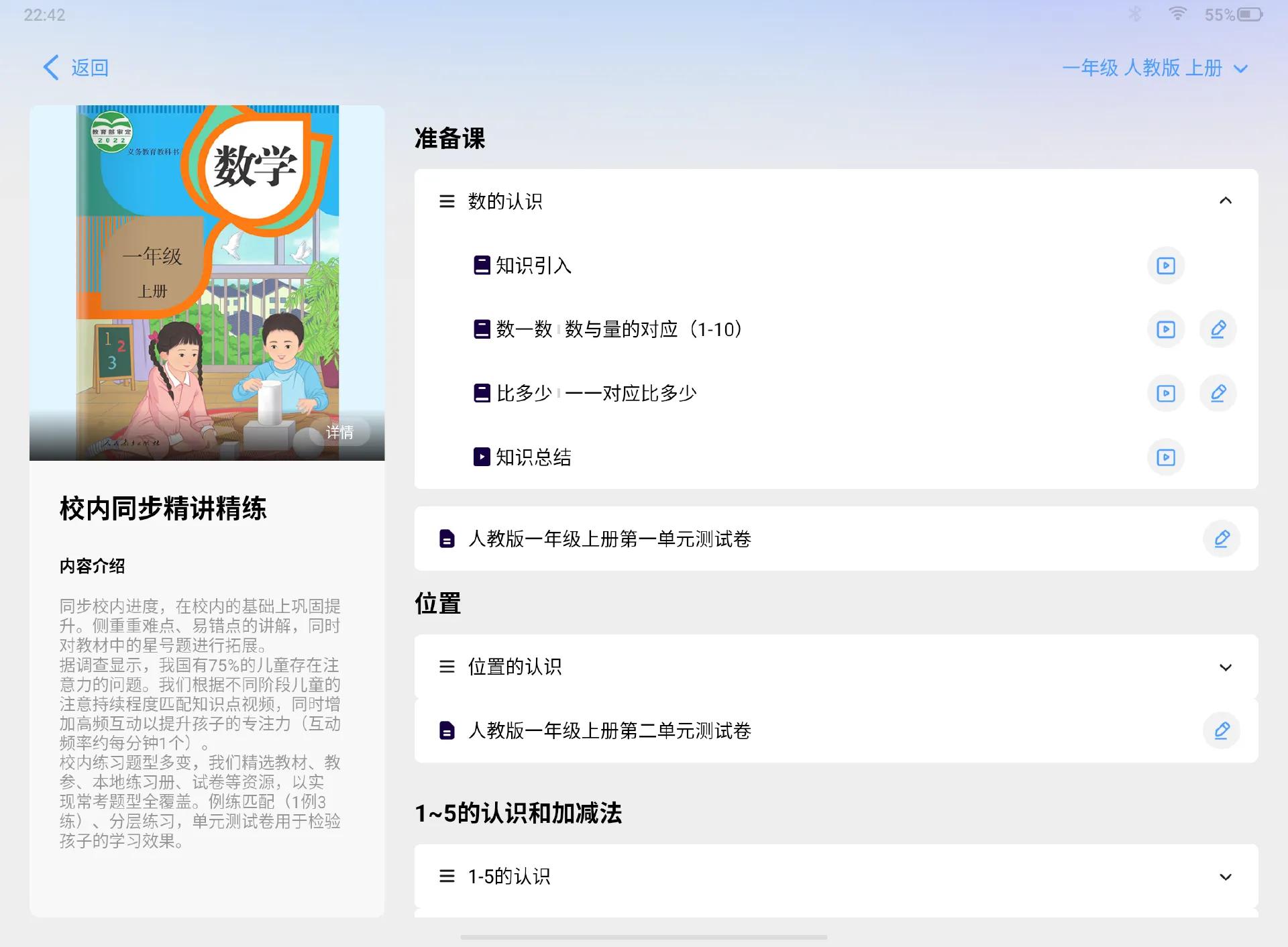Collapse the 数的认识 section chevron

1226,201
